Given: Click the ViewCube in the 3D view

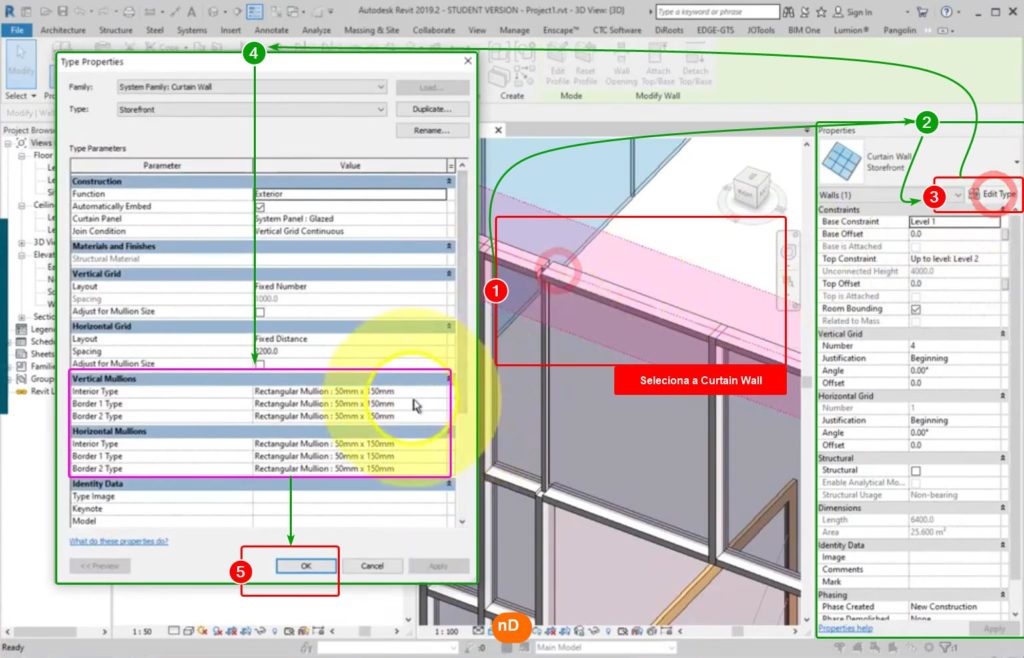Looking at the screenshot, I should (x=747, y=190).
